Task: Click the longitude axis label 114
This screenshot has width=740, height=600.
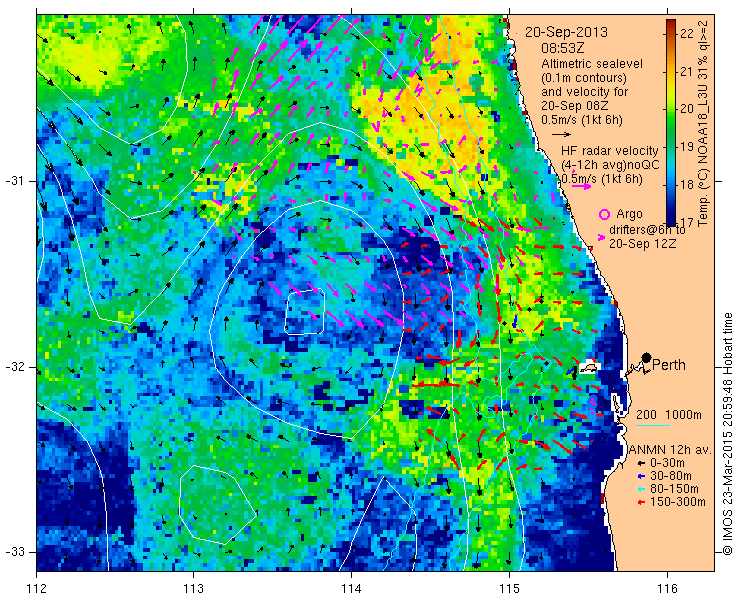Action: point(351,589)
